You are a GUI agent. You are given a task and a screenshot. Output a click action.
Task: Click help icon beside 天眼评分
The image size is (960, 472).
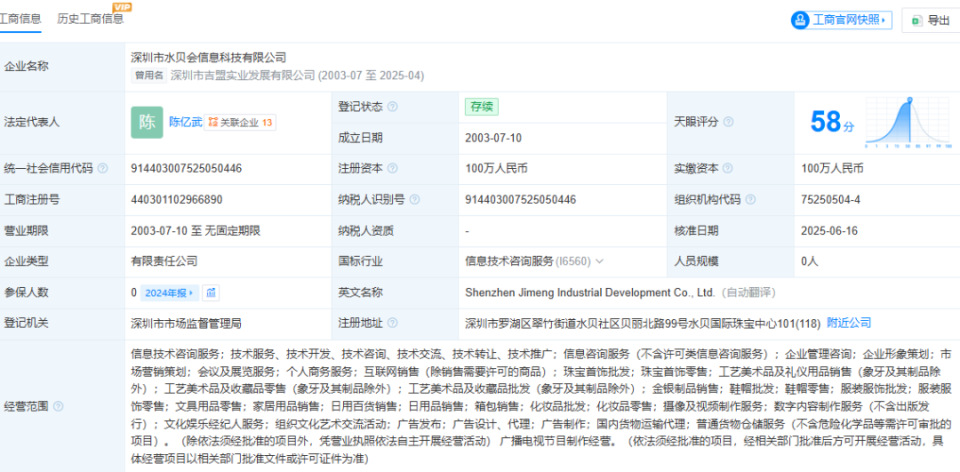tap(728, 122)
